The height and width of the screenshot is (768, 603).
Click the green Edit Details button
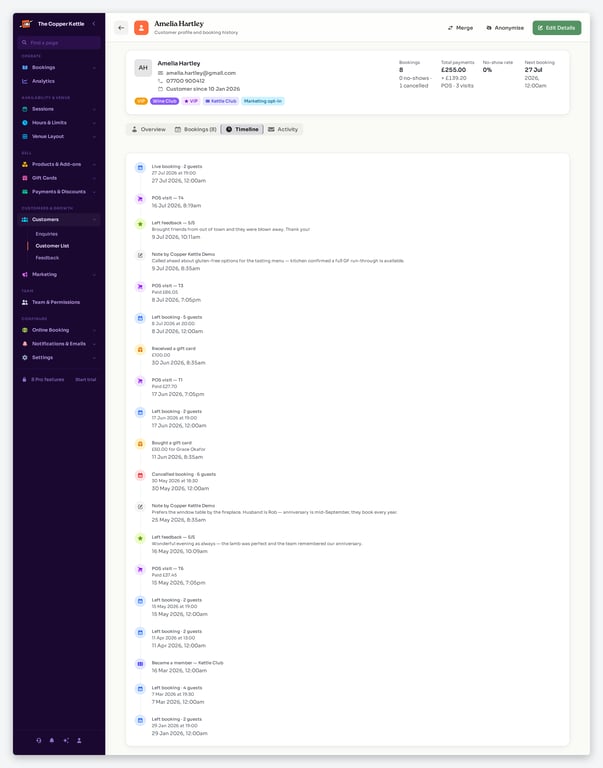557,28
